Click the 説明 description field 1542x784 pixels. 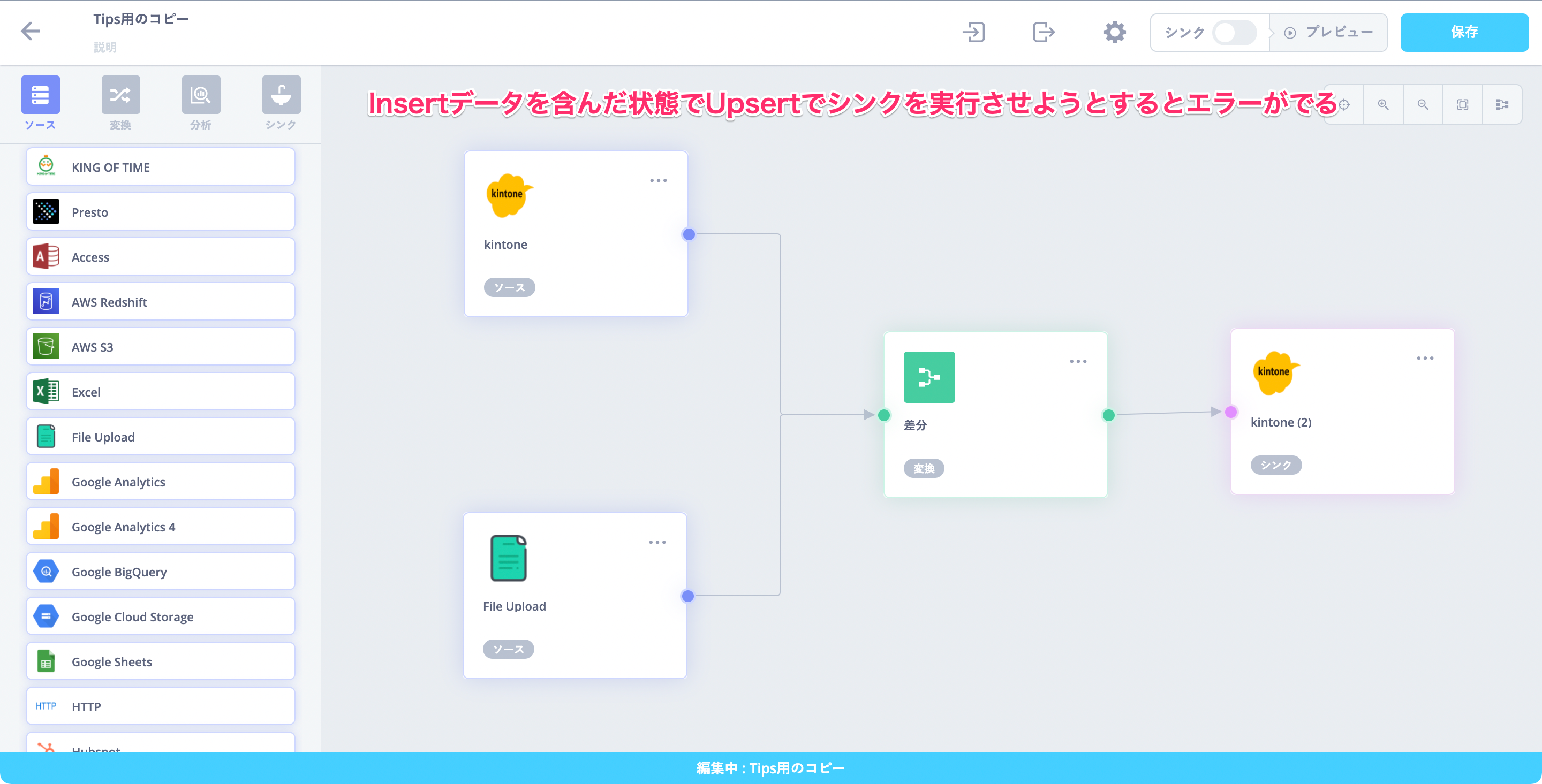point(105,47)
